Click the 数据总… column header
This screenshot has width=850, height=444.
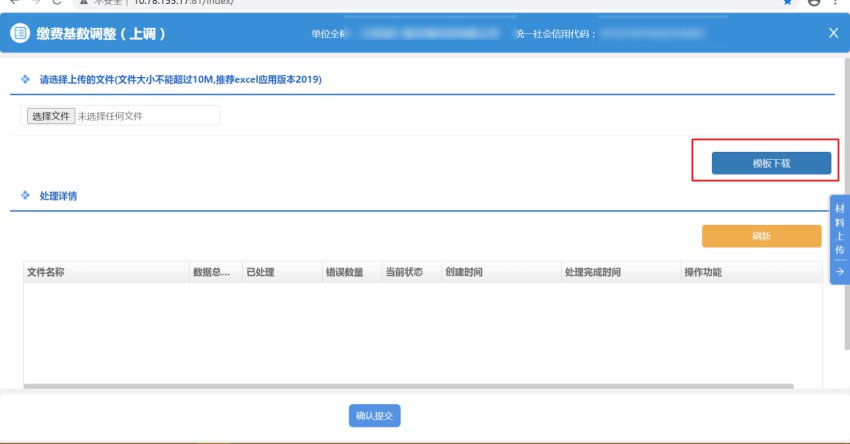pos(214,272)
